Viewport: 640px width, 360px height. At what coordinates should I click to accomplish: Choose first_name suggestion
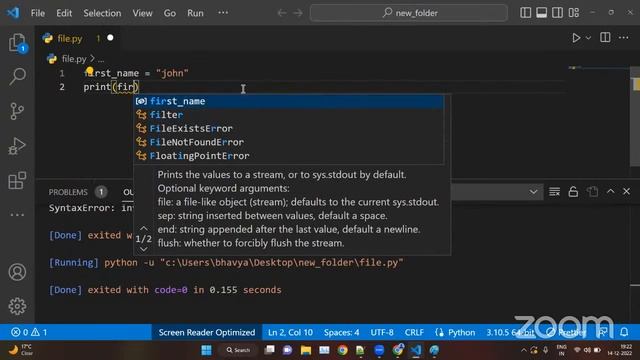289,101
